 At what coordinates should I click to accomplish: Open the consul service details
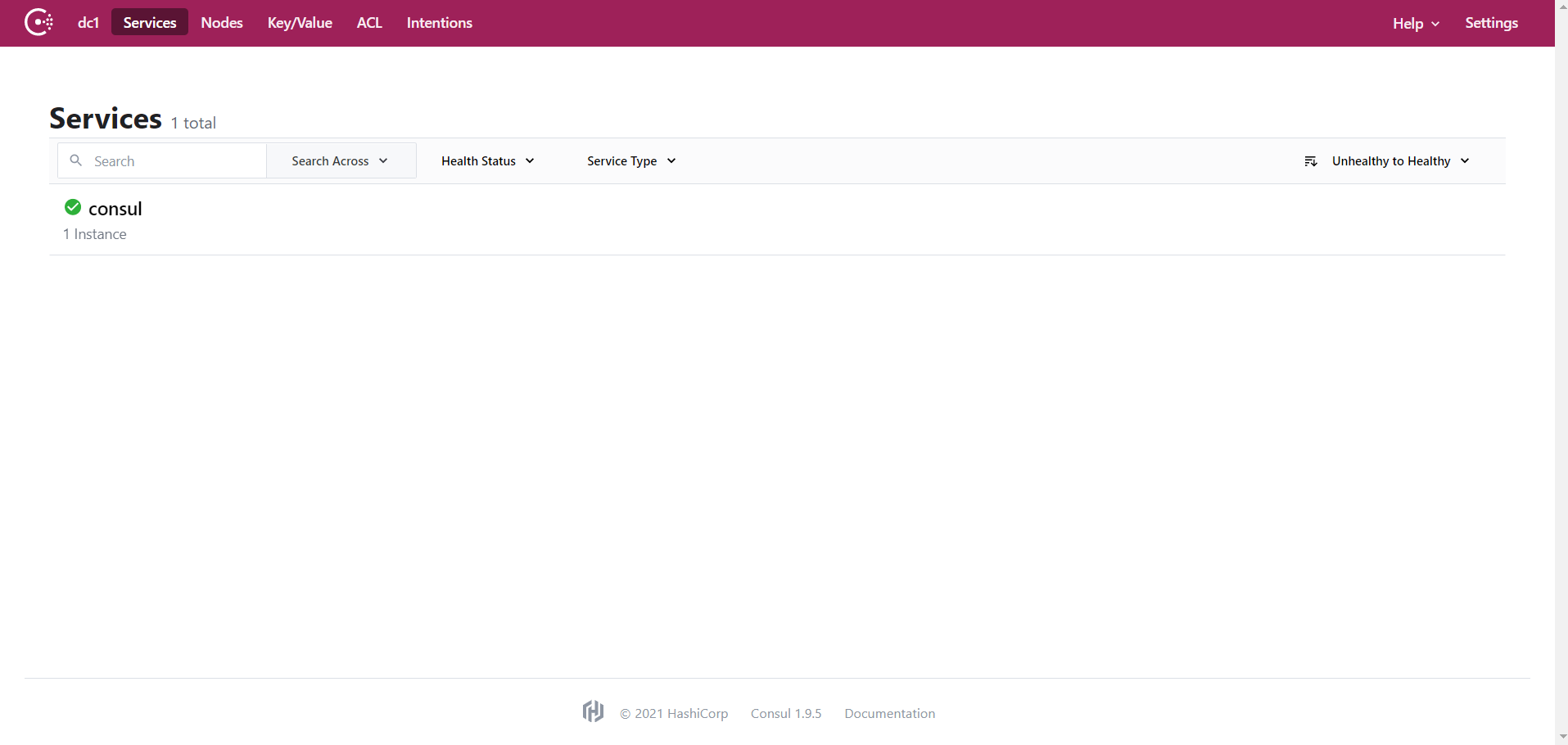(x=115, y=209)
